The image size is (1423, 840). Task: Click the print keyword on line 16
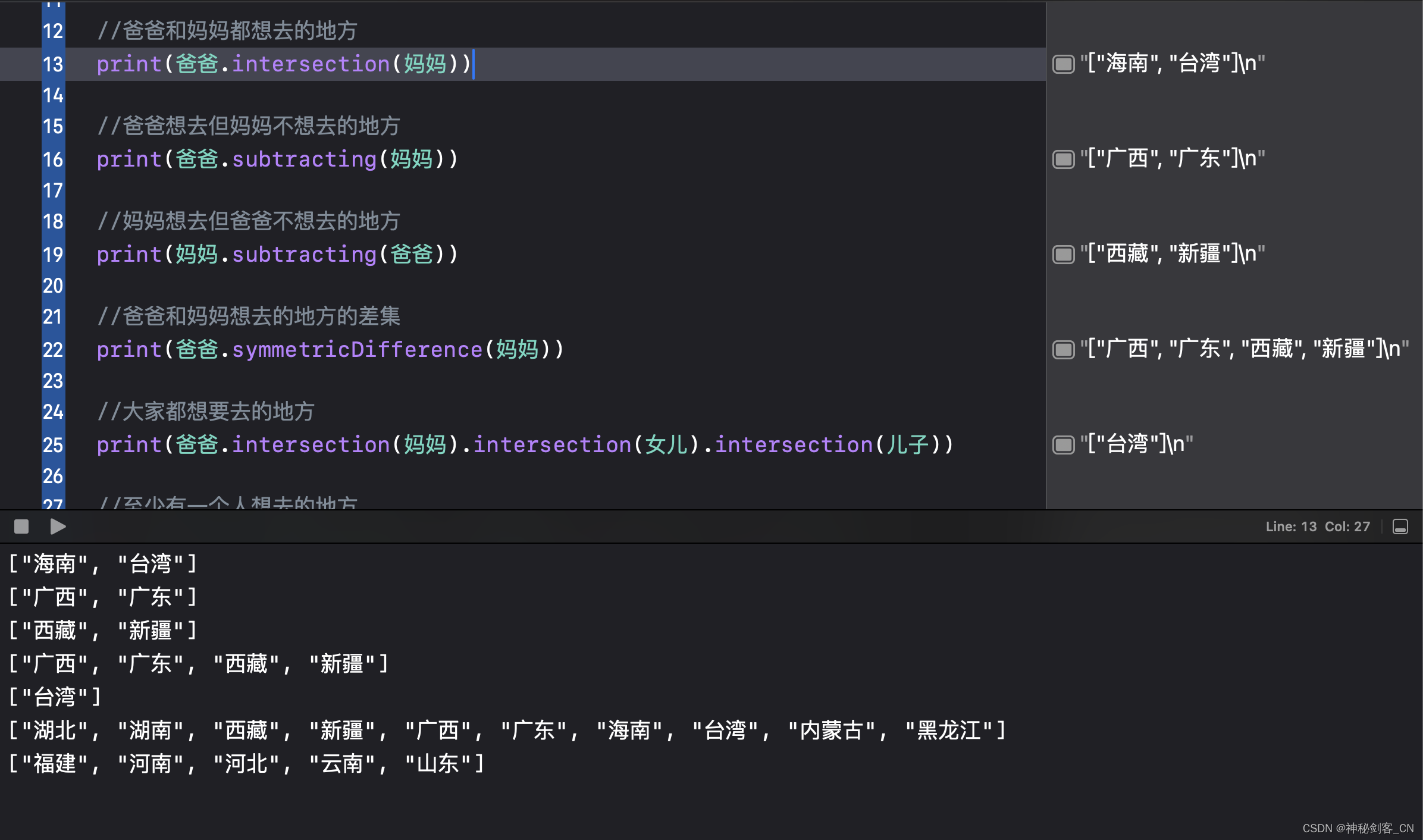pyautogui.click(x=129, y=159)
